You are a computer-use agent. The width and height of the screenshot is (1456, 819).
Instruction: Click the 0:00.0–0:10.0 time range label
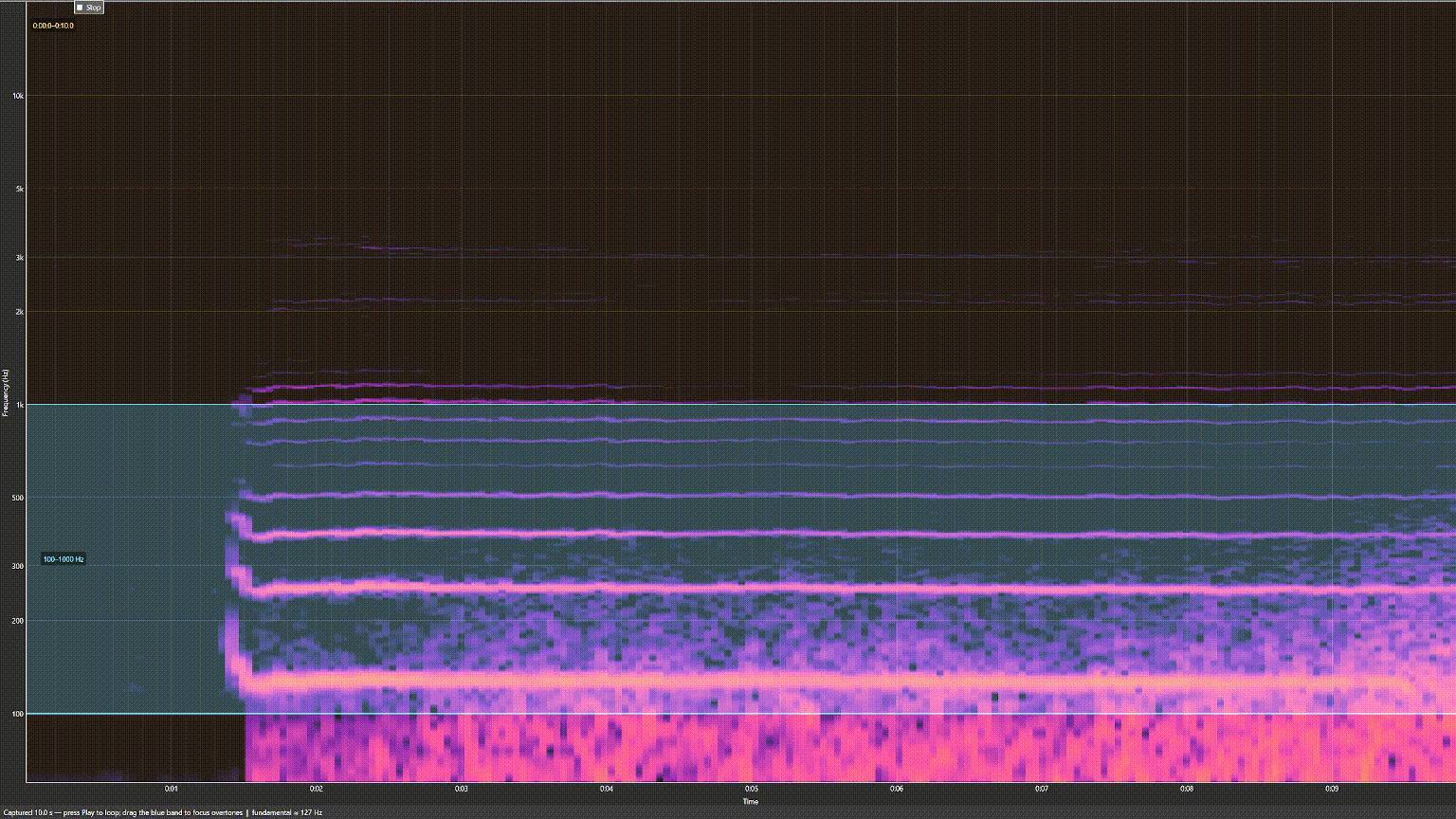pos(53,26)
